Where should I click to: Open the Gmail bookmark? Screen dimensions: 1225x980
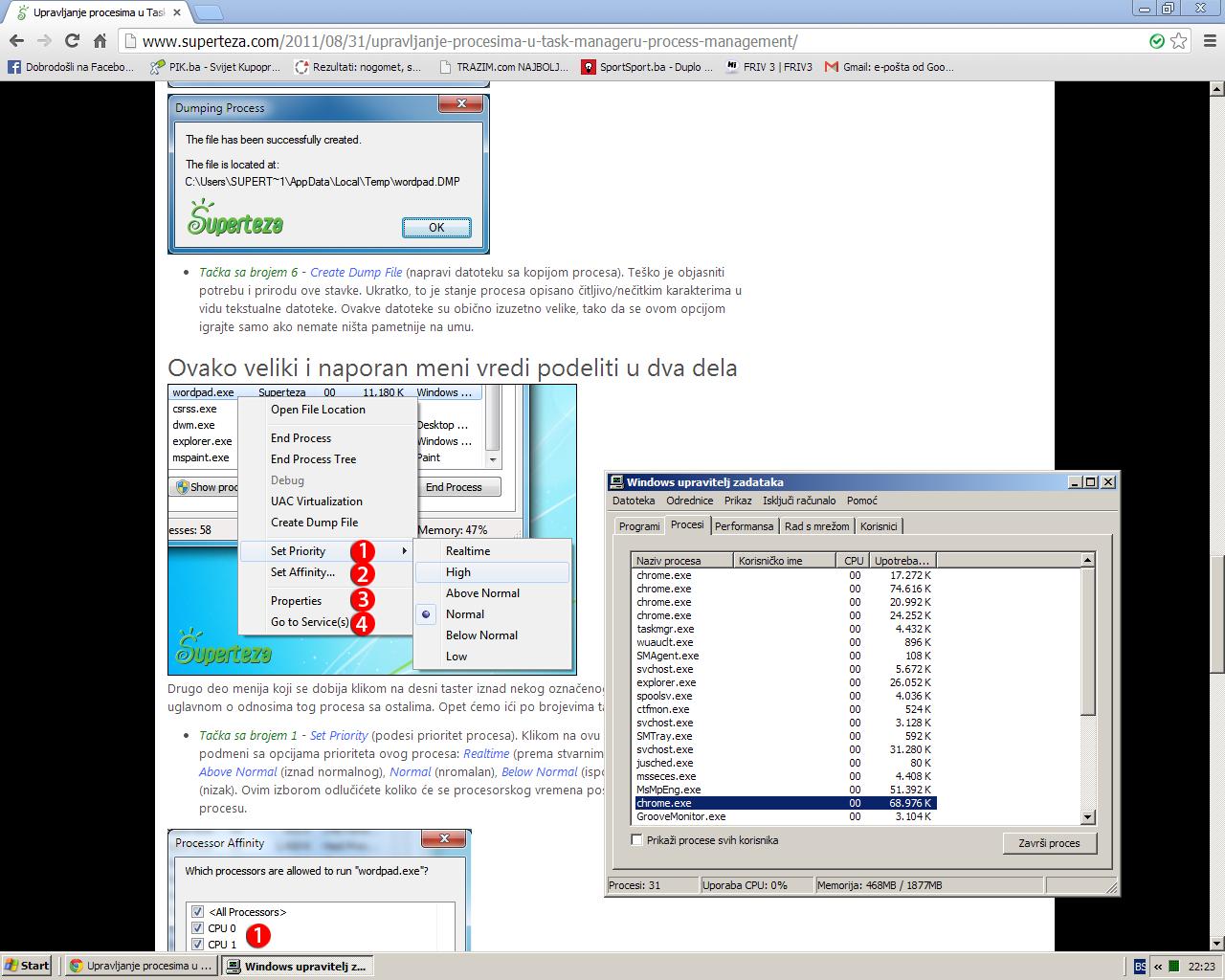pos(889,67)
